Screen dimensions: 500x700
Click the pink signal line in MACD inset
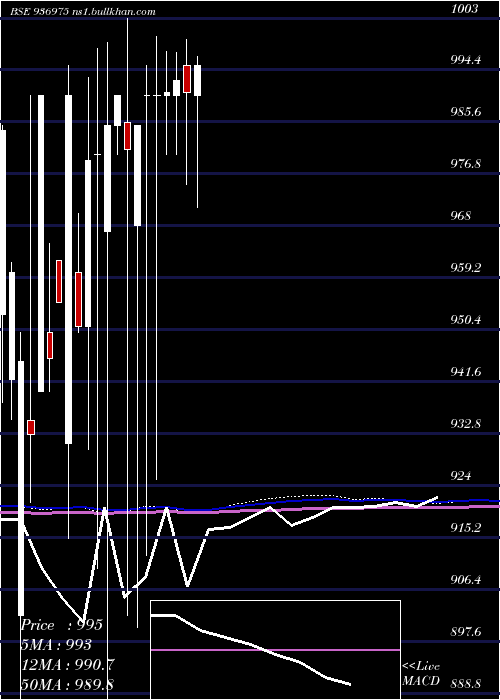click(275, 650)
